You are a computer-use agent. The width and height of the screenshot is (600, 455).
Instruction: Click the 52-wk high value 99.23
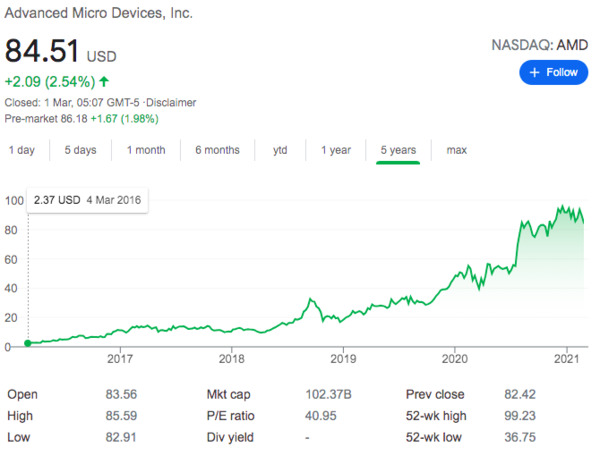point(520,416)
